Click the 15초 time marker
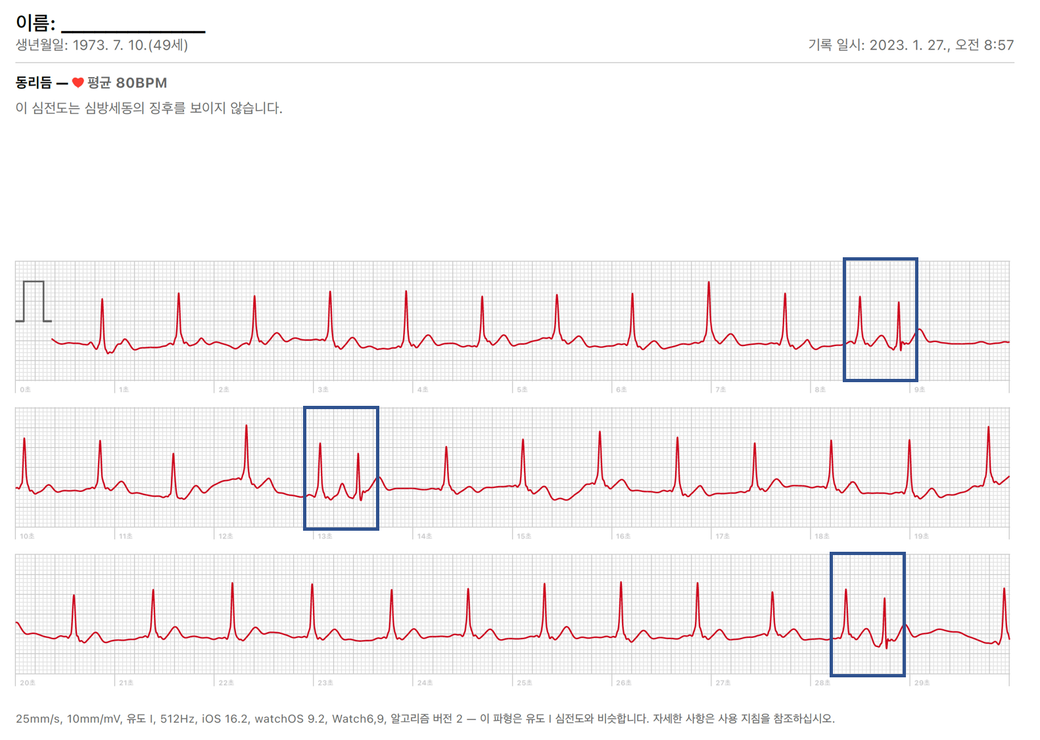Screen dimensions: 1040x740 pyautogui.click(x=523, y=536)
